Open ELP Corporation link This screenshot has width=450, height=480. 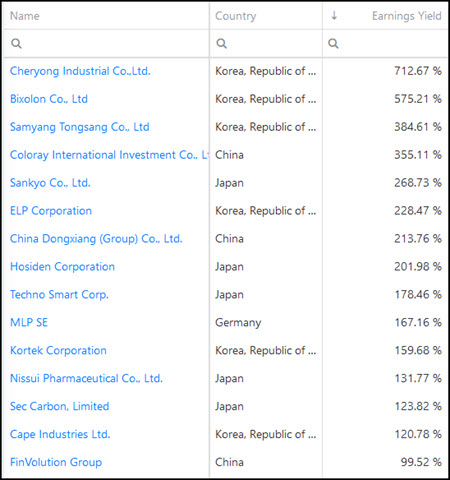pyautogui.click(x=51, y=211)
